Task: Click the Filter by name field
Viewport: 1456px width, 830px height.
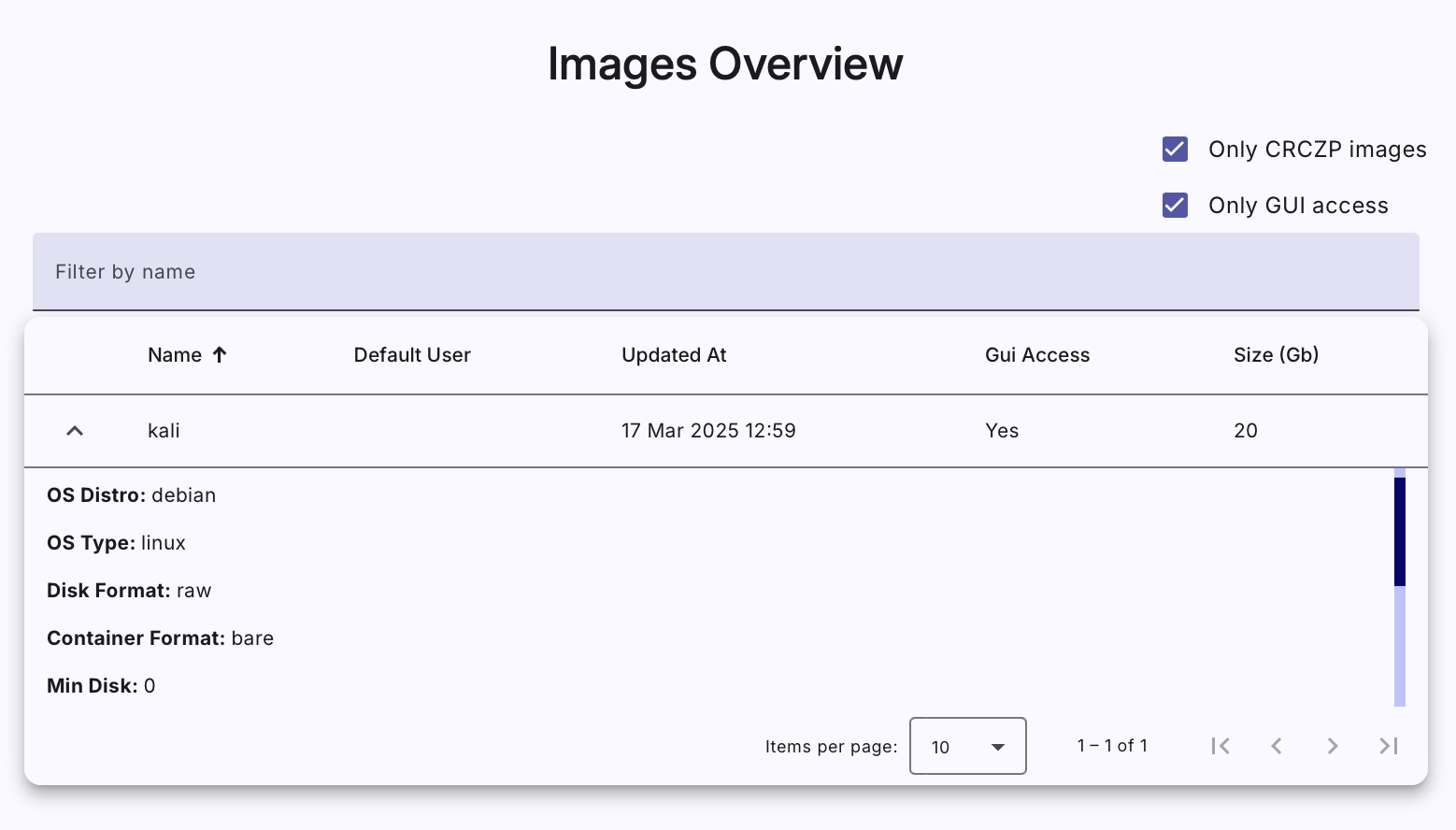Action: (726, 272)
